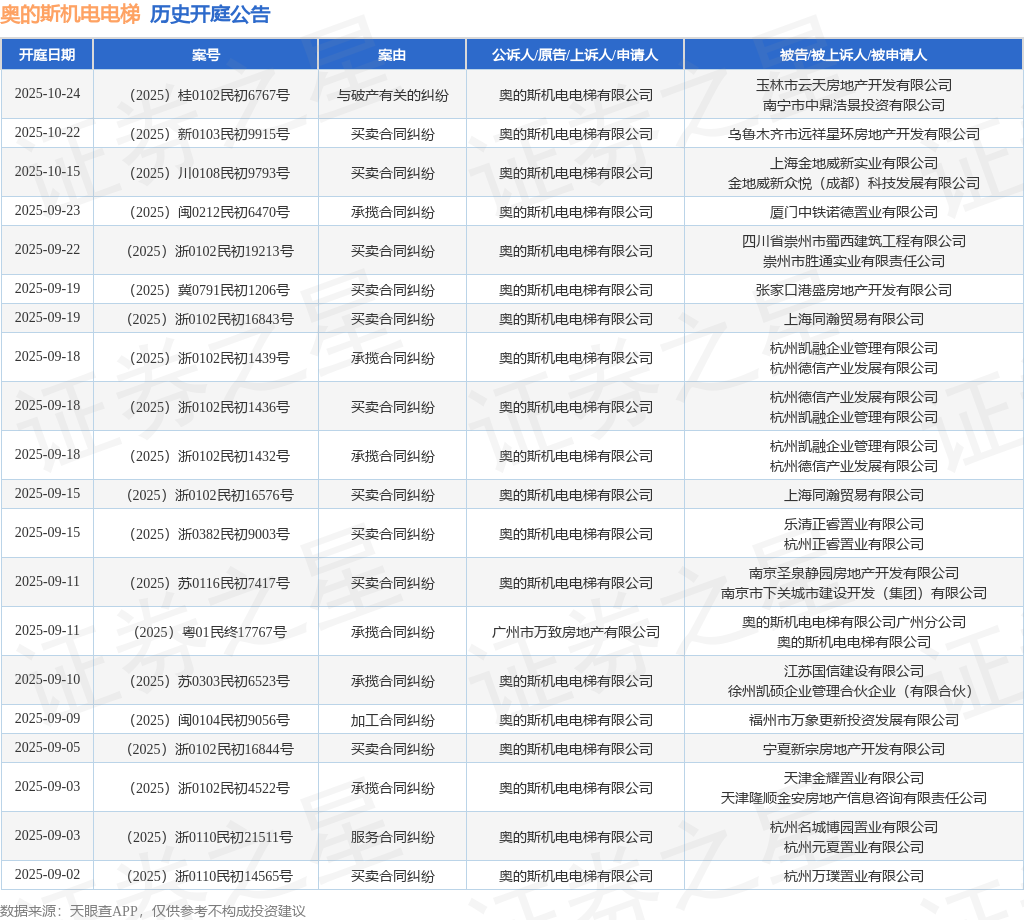Click defendant 乌鲁木齐市远祥星环房地产开发有限公司
The image size is (1024, 920).
point(854,135)
